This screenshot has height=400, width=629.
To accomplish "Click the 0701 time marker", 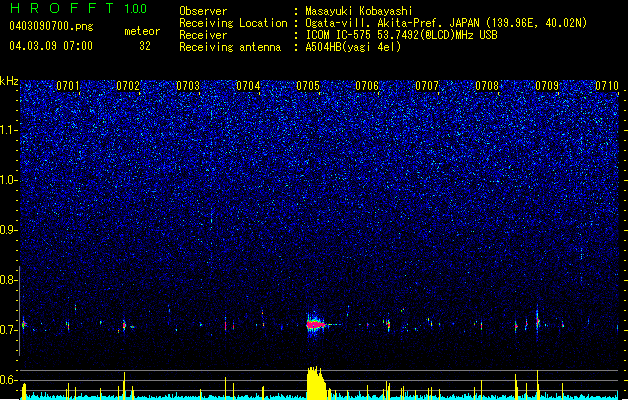I will [x=68, y=86].
